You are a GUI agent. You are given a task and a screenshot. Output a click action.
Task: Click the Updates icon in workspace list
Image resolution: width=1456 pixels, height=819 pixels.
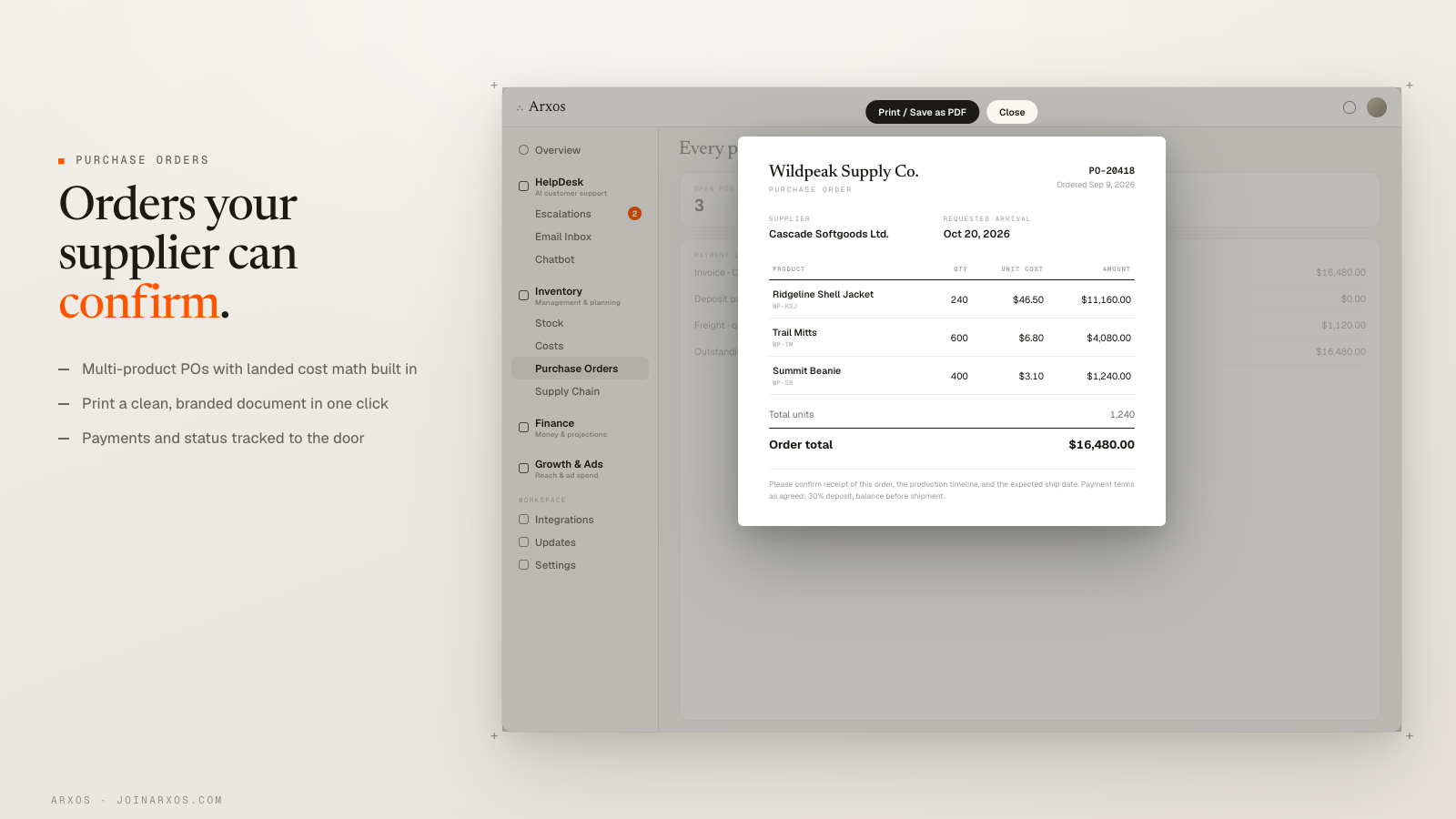pos(523,542)
